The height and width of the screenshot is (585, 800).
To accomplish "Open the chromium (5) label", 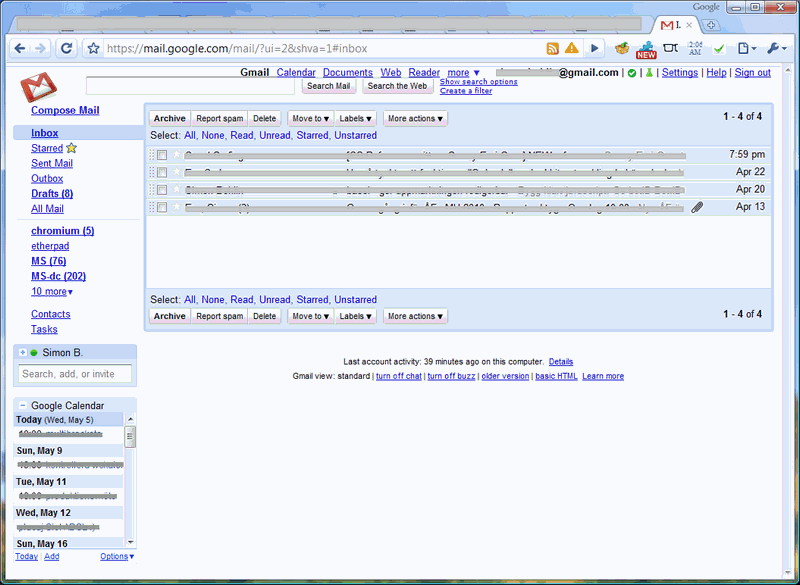I will 63,231.
